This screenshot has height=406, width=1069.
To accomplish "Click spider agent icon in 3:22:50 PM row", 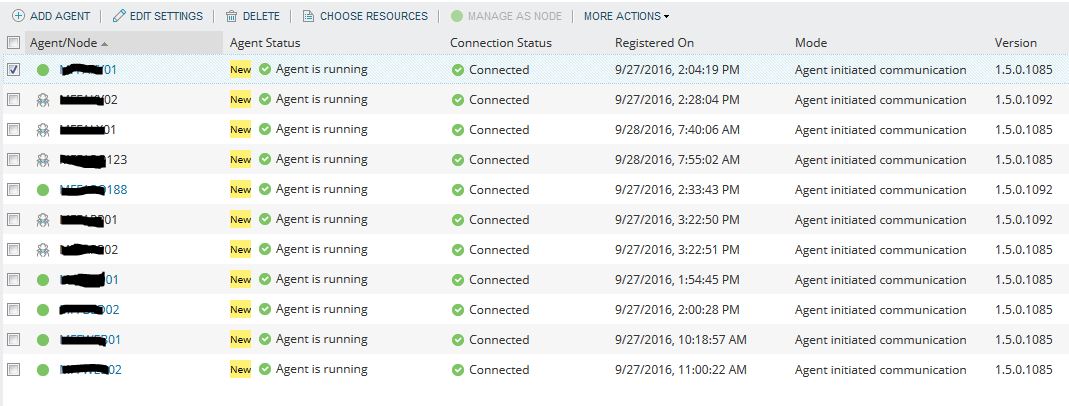I will (x=43, y=219).
